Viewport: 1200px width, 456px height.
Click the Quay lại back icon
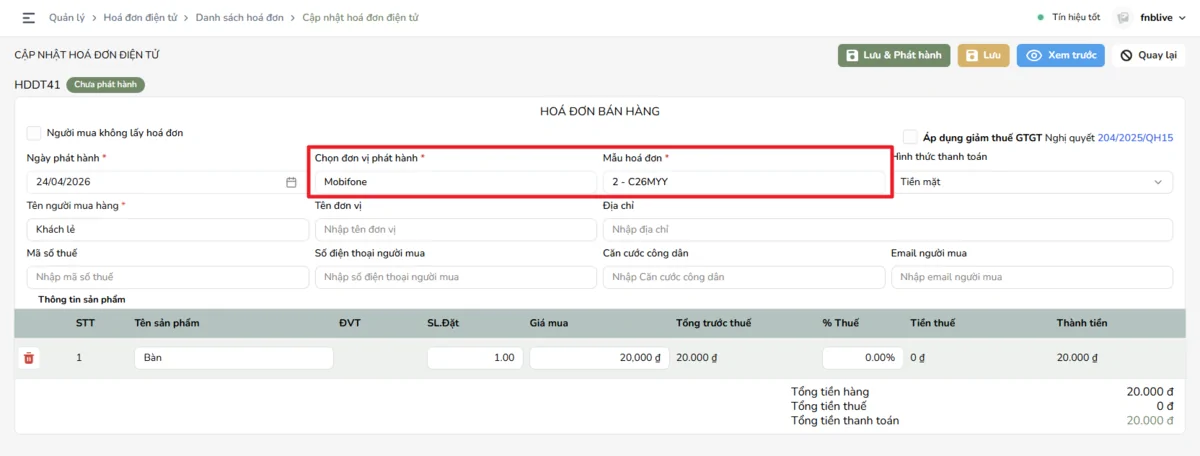1127,56
